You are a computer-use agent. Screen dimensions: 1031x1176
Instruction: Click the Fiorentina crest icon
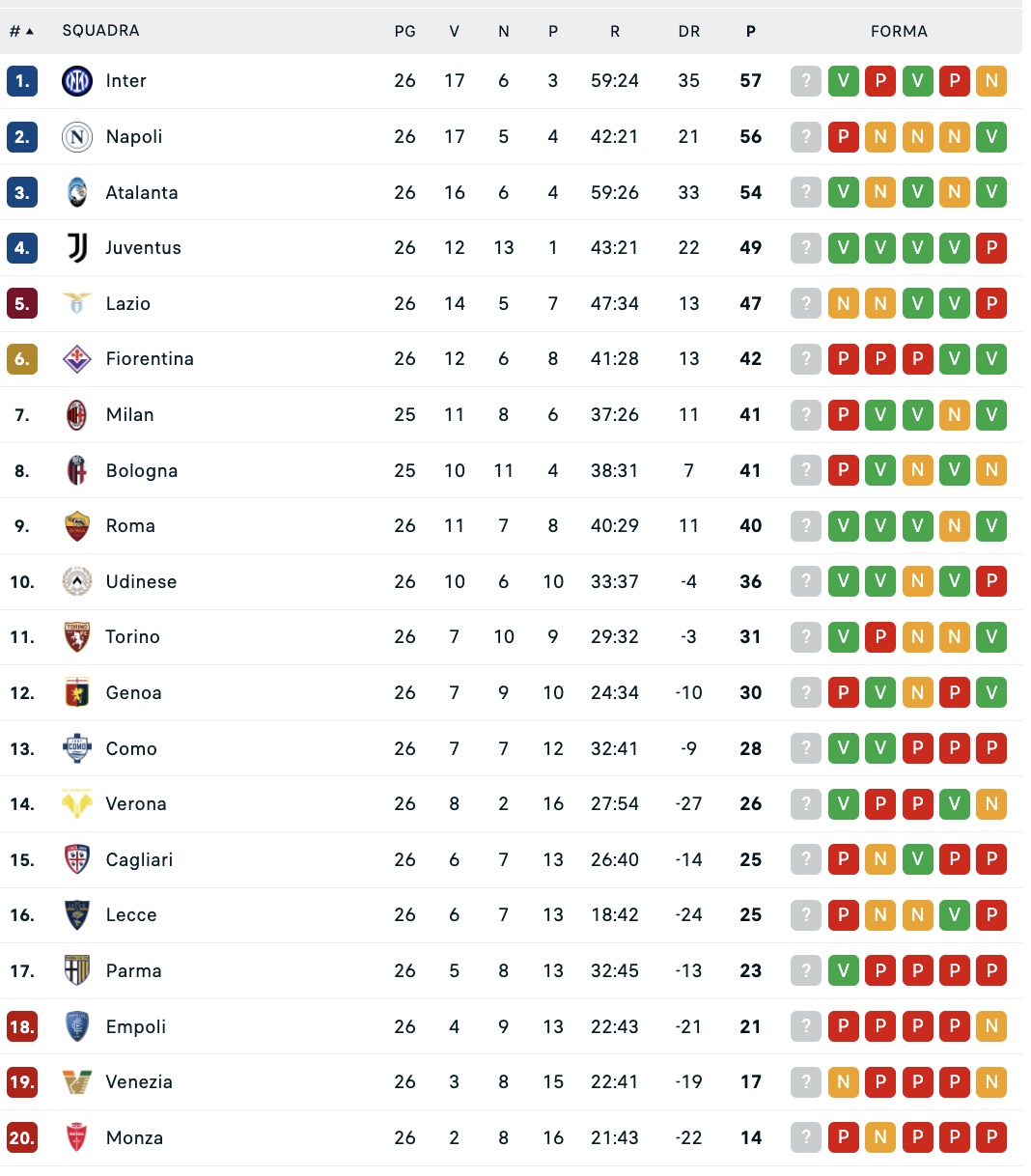pos(77,359)
